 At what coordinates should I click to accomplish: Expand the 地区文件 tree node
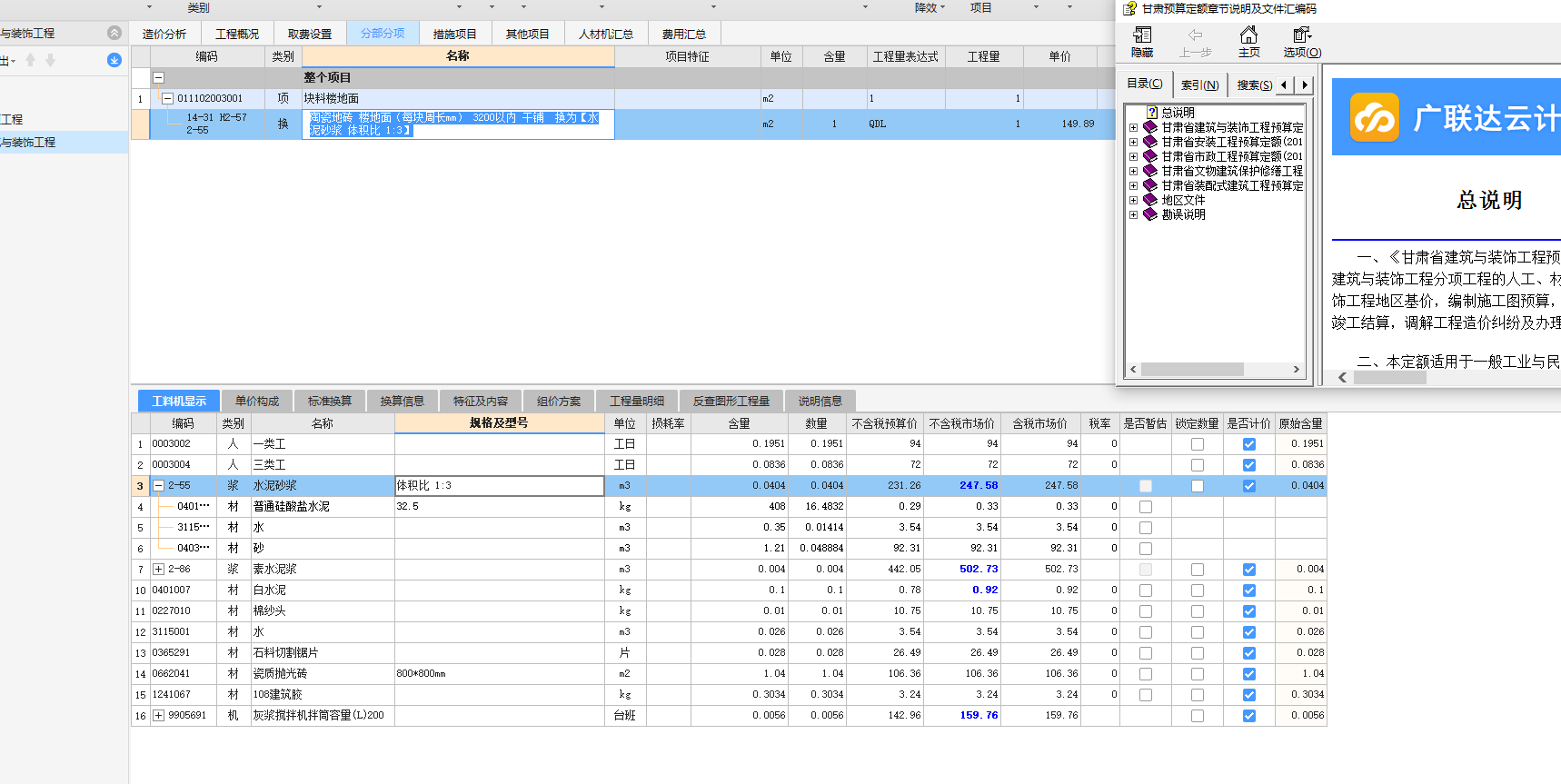point(1134,201)
